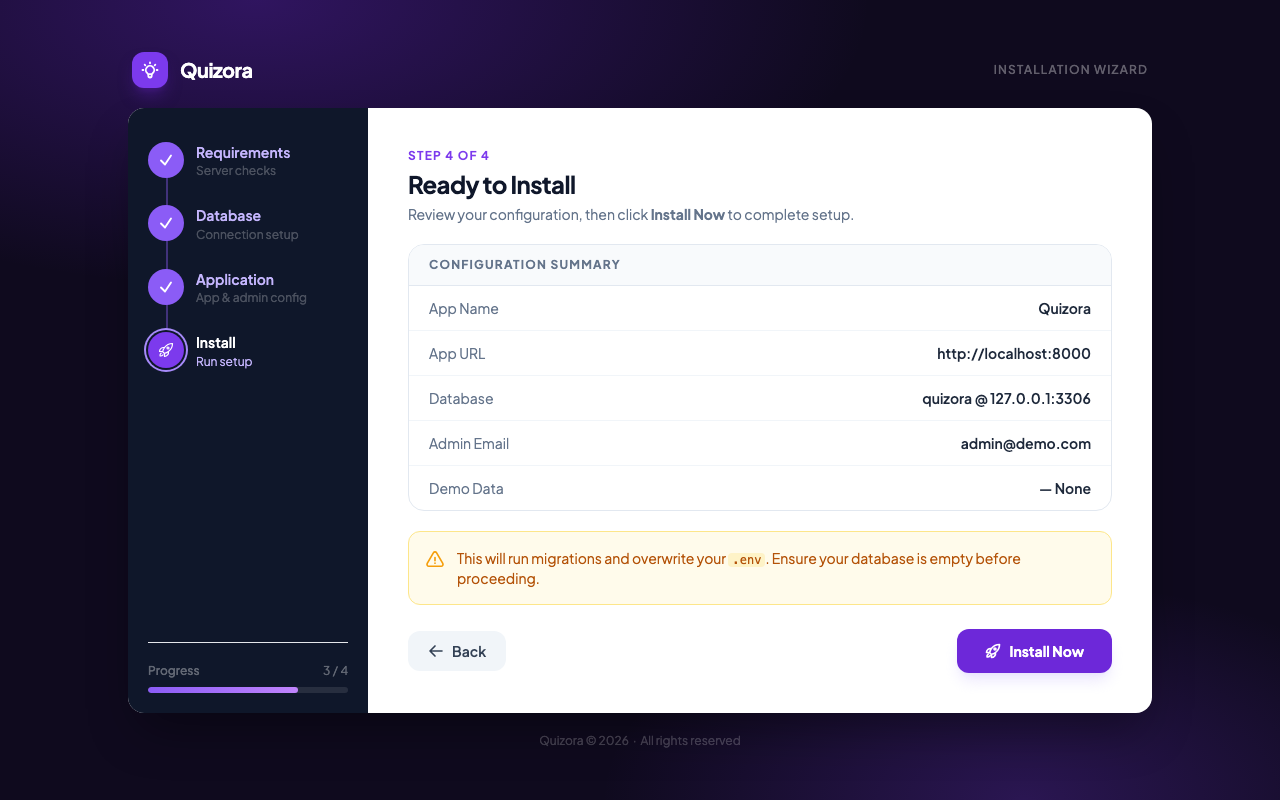
Task: Click the Application step checkmark icon
Action: [x=166, y=287]
